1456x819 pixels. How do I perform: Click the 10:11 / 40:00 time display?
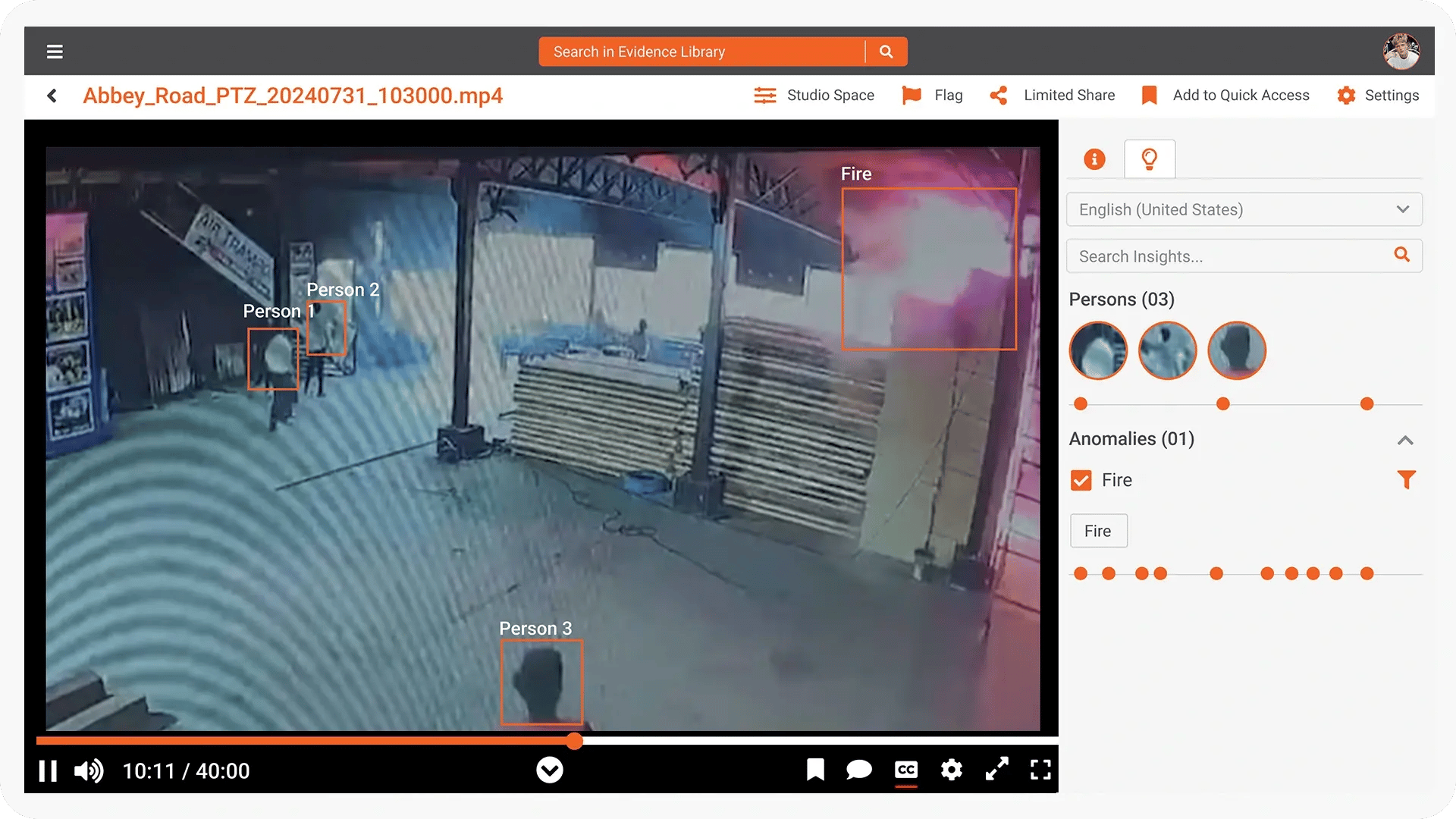click(x=186, y=771)
